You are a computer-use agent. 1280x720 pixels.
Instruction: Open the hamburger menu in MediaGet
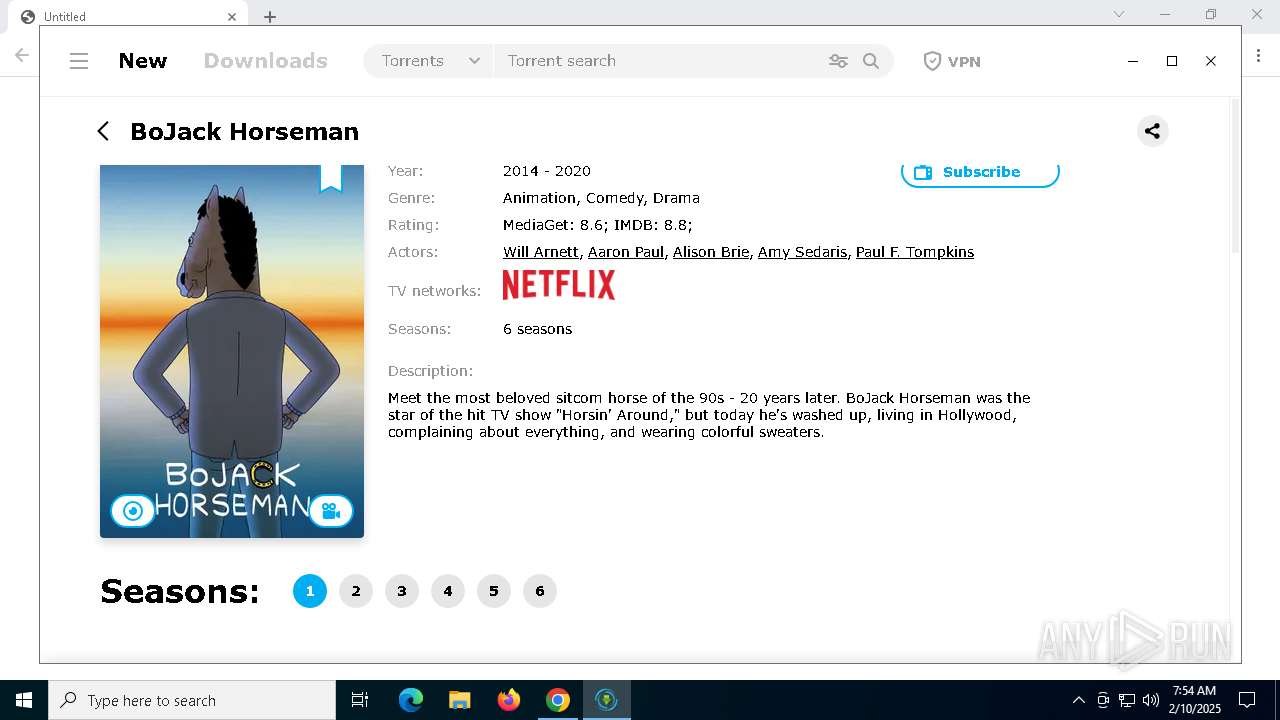pyautogui.click(x=79, y=61)
